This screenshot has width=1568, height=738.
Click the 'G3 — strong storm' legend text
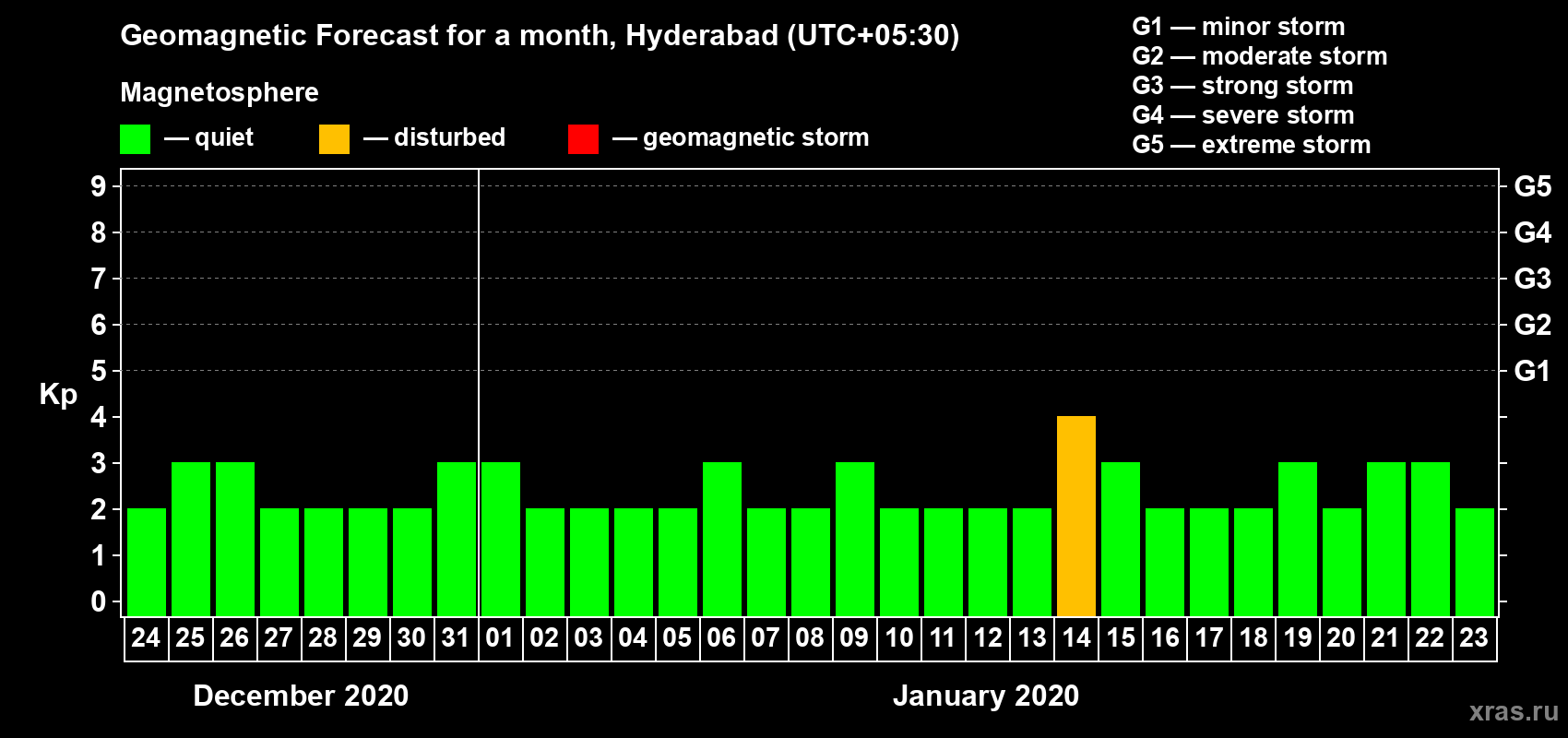[x=1242, y=86]
